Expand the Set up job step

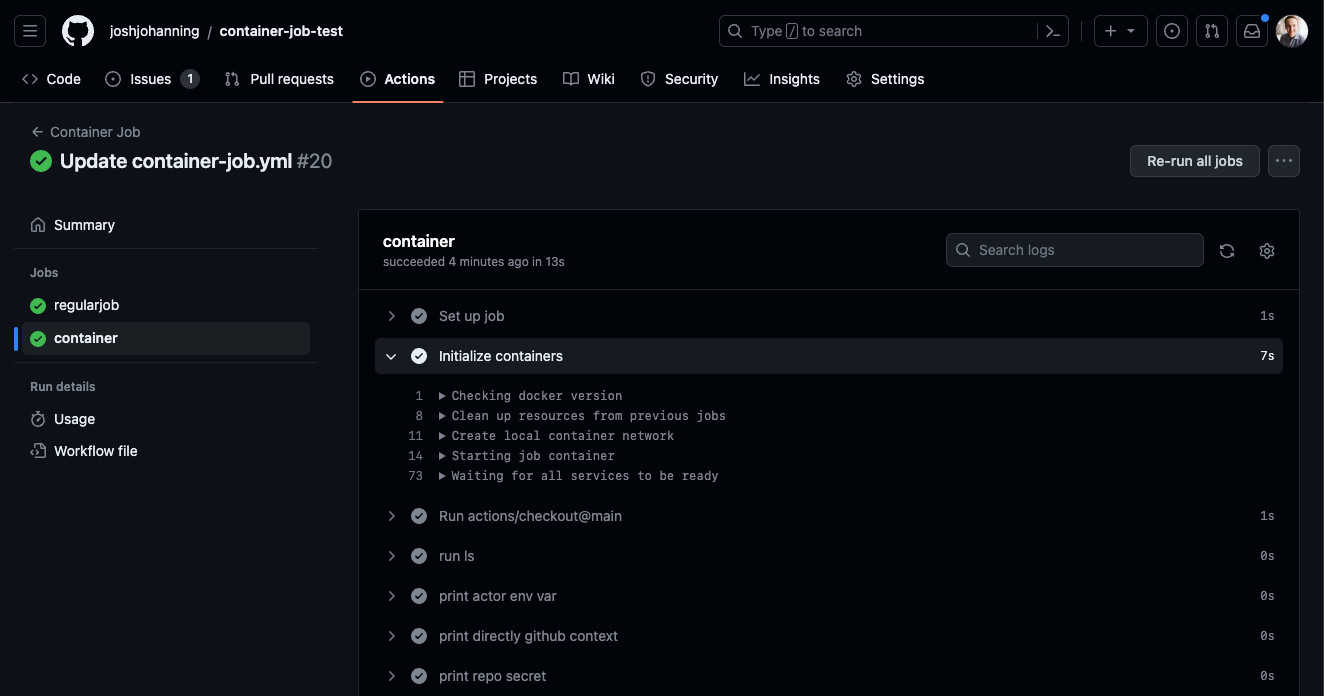(x=392, y=316)
